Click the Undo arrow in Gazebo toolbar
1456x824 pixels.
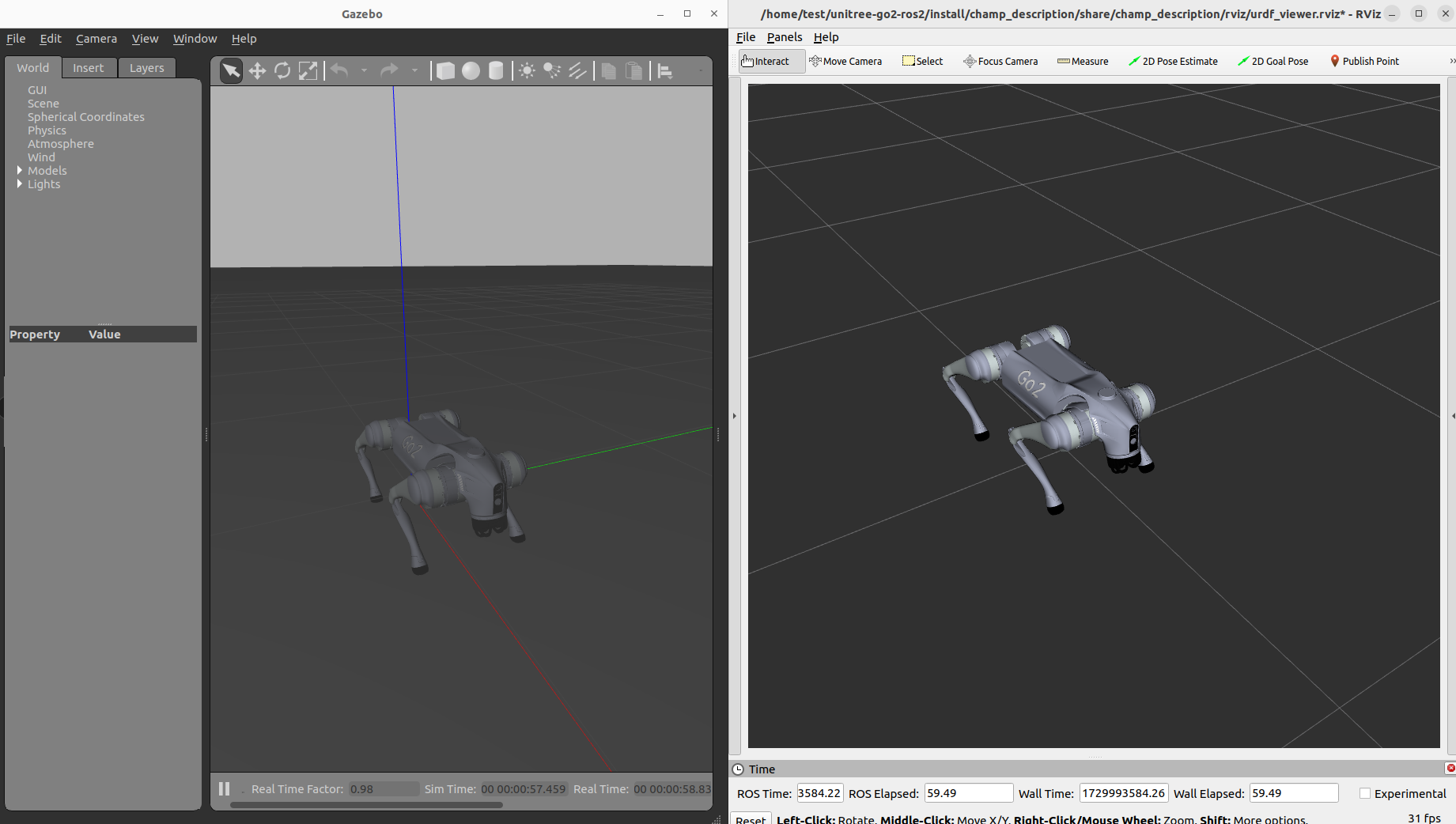click(x=340, y=71)
